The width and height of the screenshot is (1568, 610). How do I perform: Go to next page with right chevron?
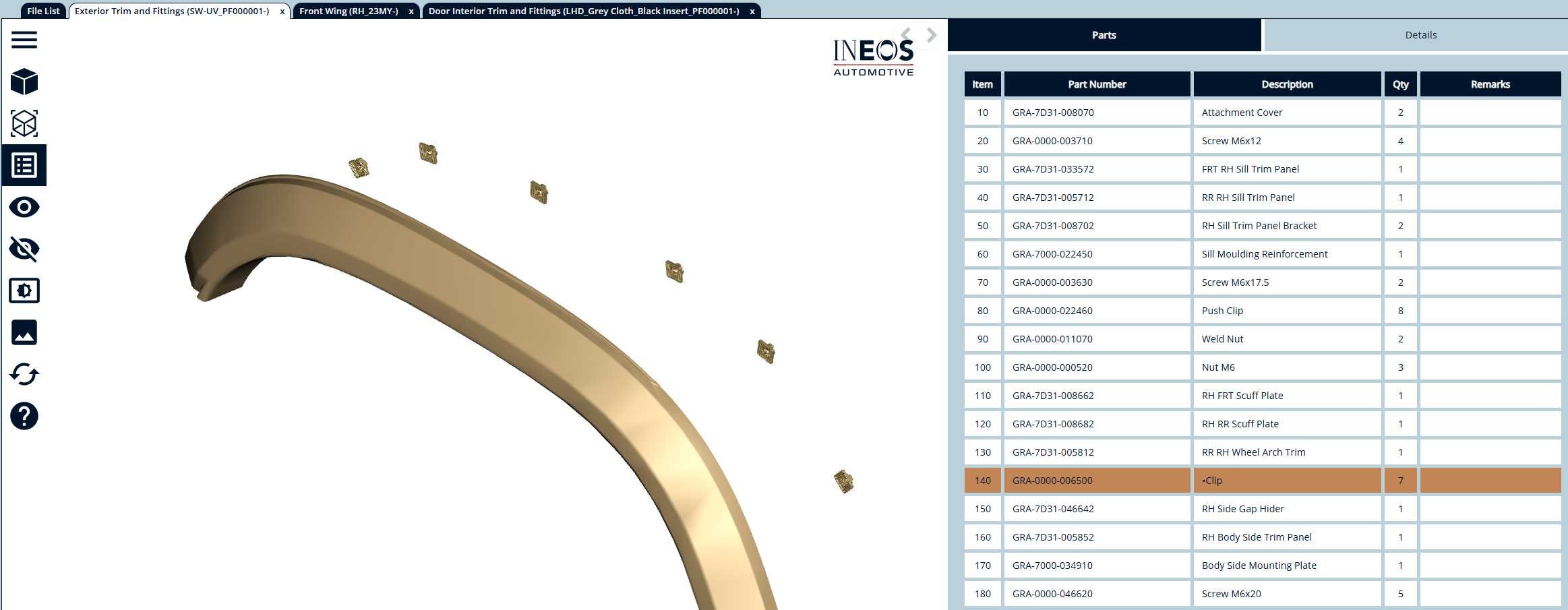pyautogui.click(x=931, y=35)
